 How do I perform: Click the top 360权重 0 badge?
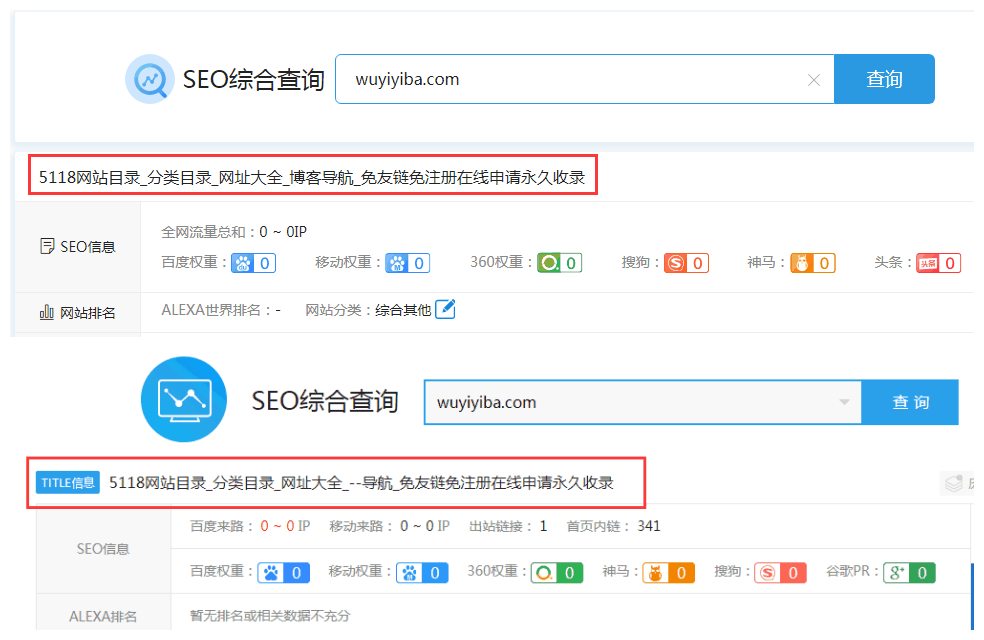point(560,263)
